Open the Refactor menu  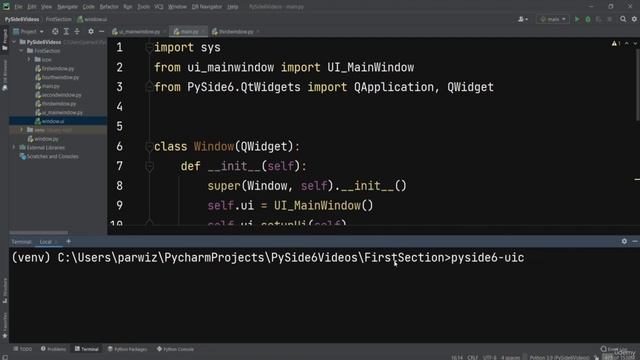tap(109, 7)
